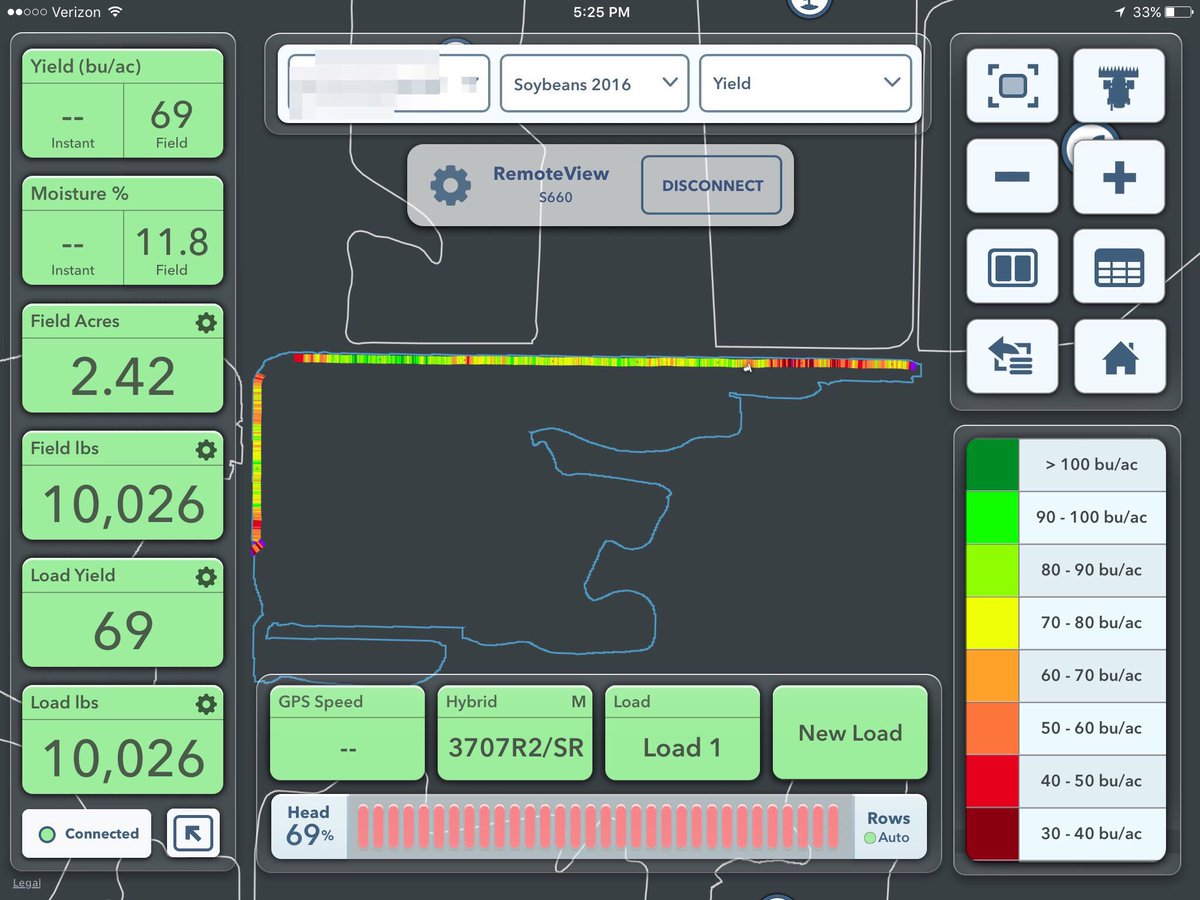Zoom in the map with plus button
This screenshot has width=1200, height=900.
[1119, 176]
